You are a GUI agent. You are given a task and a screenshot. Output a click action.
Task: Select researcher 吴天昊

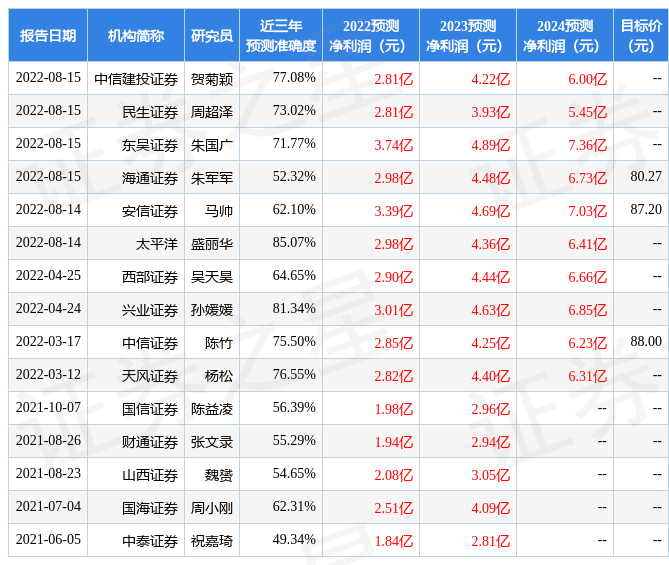tap(212, 277)
